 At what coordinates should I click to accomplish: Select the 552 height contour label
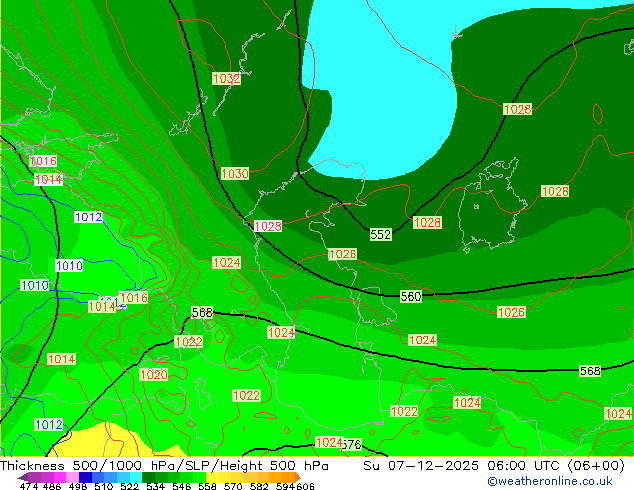tap(380, 234)
